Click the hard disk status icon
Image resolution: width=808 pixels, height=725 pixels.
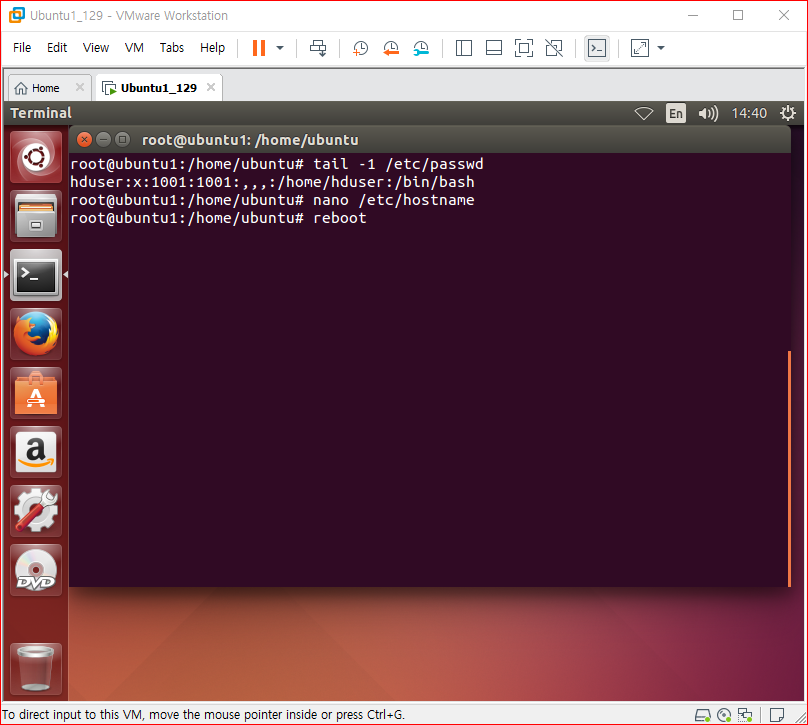coord(702,715)
